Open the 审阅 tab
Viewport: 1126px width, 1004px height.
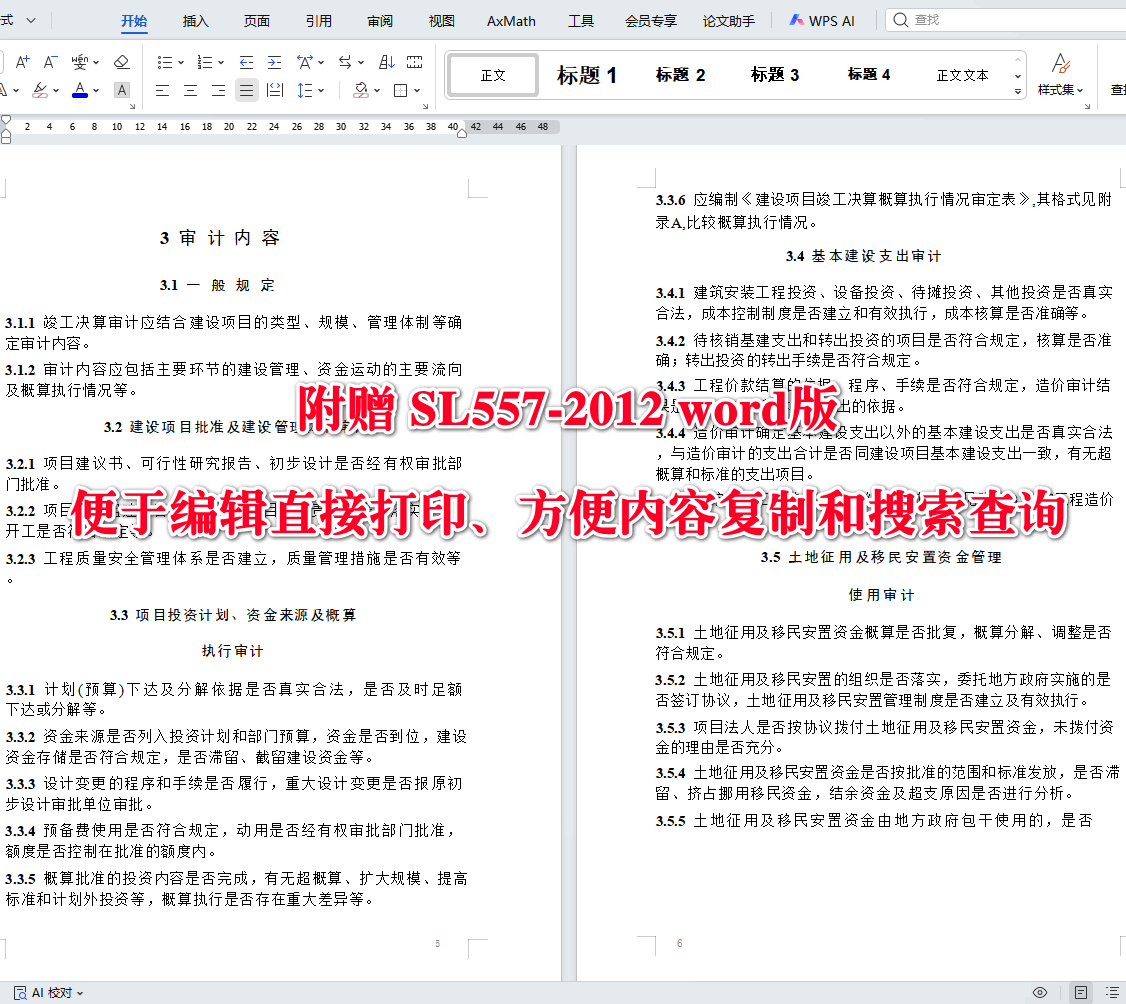(380, 21)
